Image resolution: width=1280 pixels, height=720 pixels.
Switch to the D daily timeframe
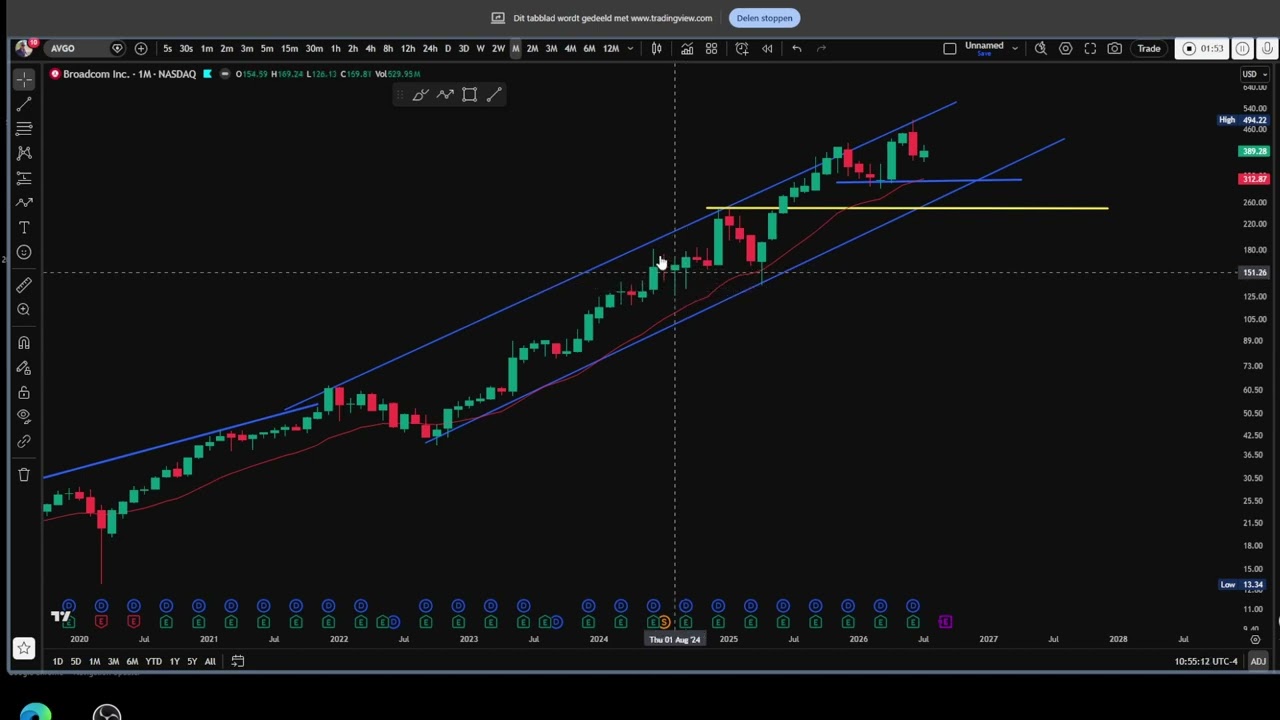447,48
